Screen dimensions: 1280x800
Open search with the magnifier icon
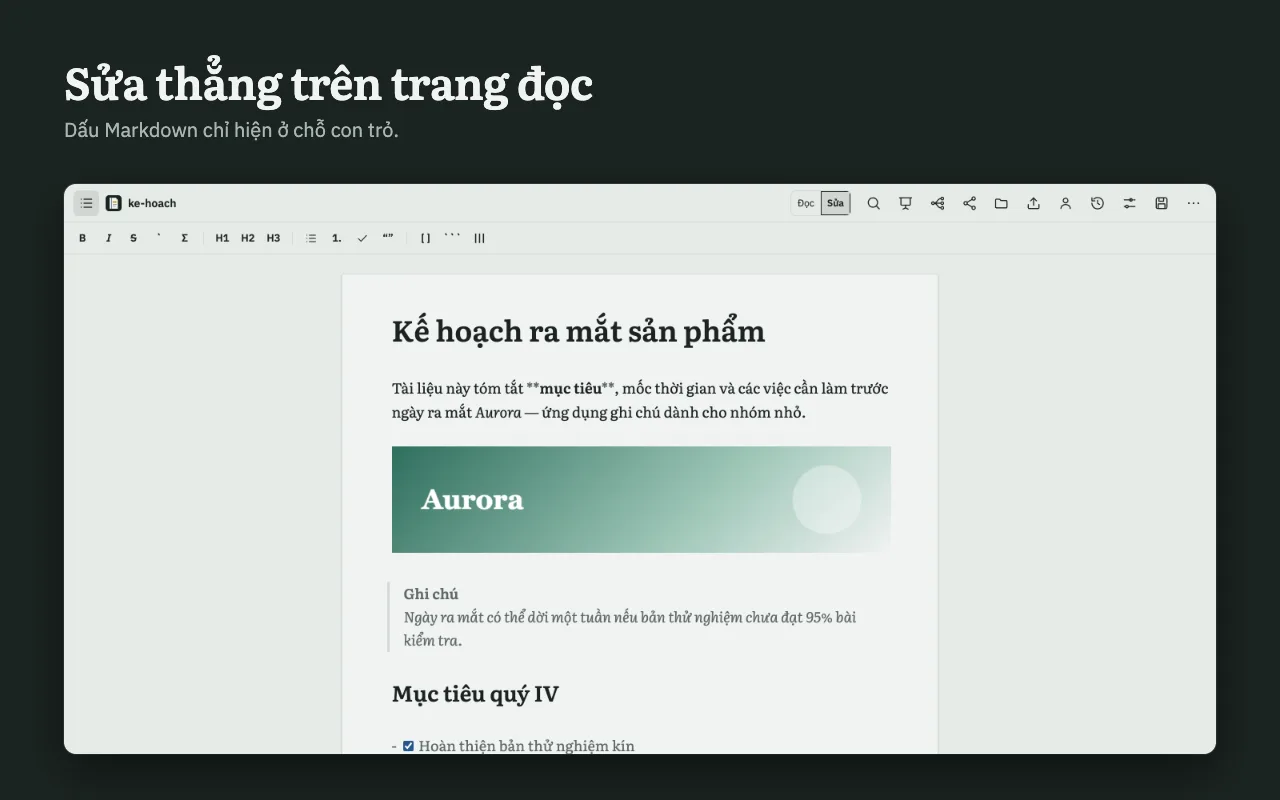(x=874, y=203)
